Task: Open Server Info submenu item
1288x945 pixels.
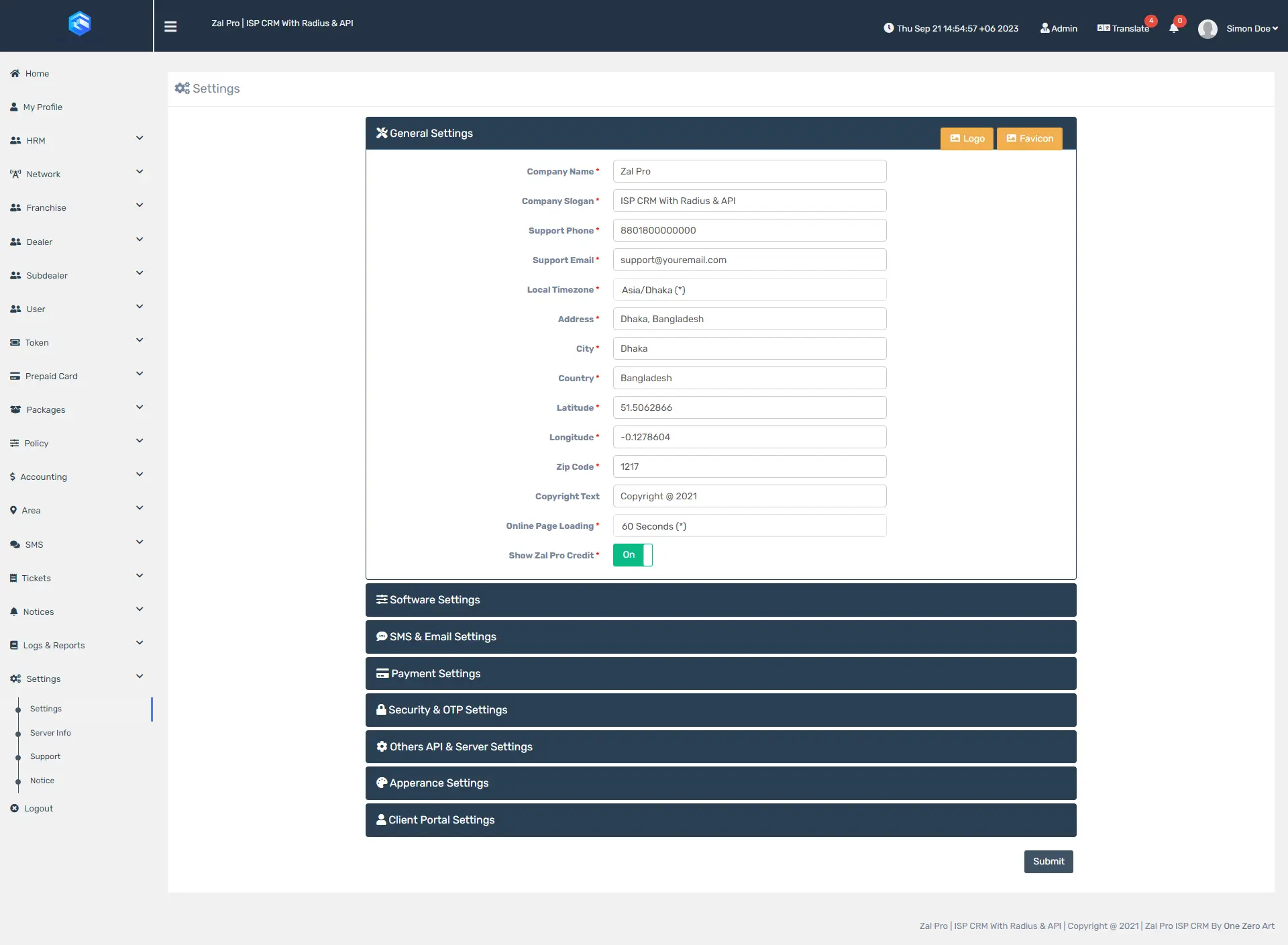Action: 50,733
